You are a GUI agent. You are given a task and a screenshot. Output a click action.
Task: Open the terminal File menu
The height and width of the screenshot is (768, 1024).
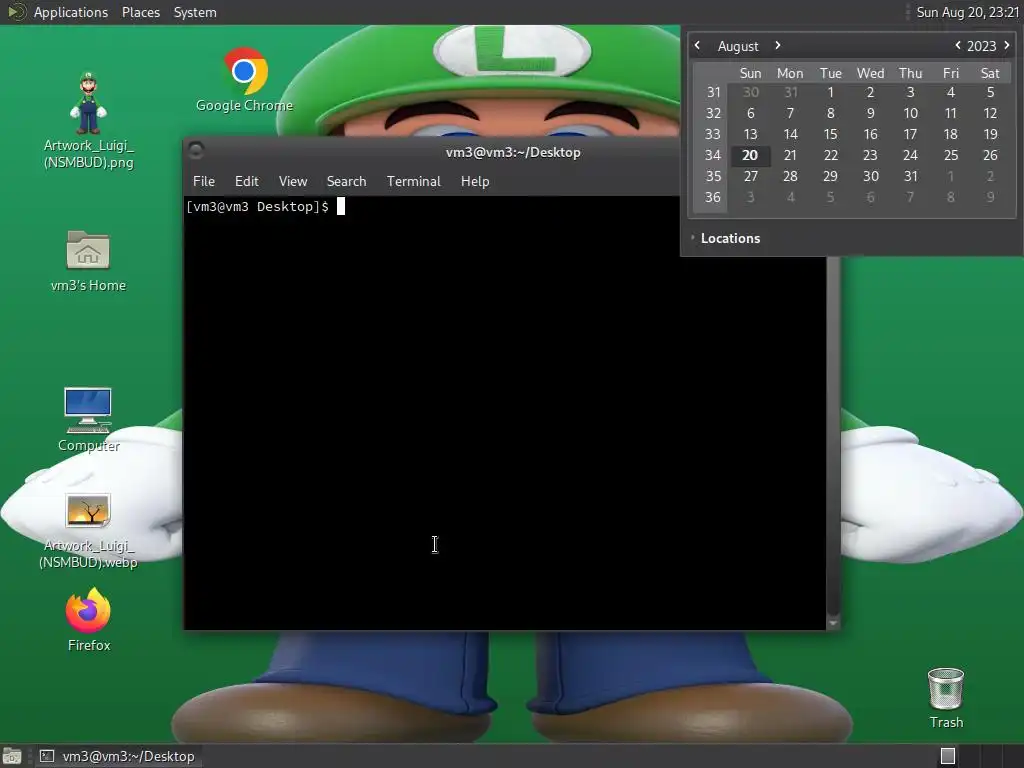pos(204,182)
